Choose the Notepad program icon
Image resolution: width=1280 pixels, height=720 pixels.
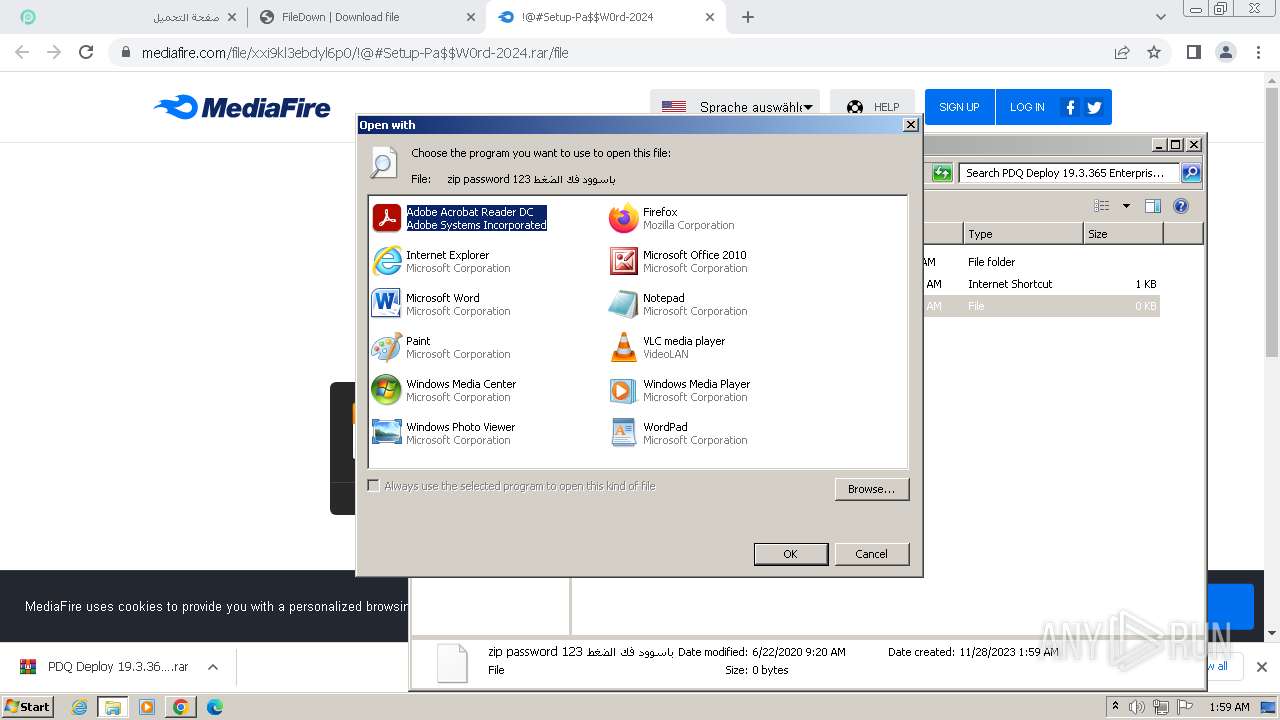pos(623,304)
